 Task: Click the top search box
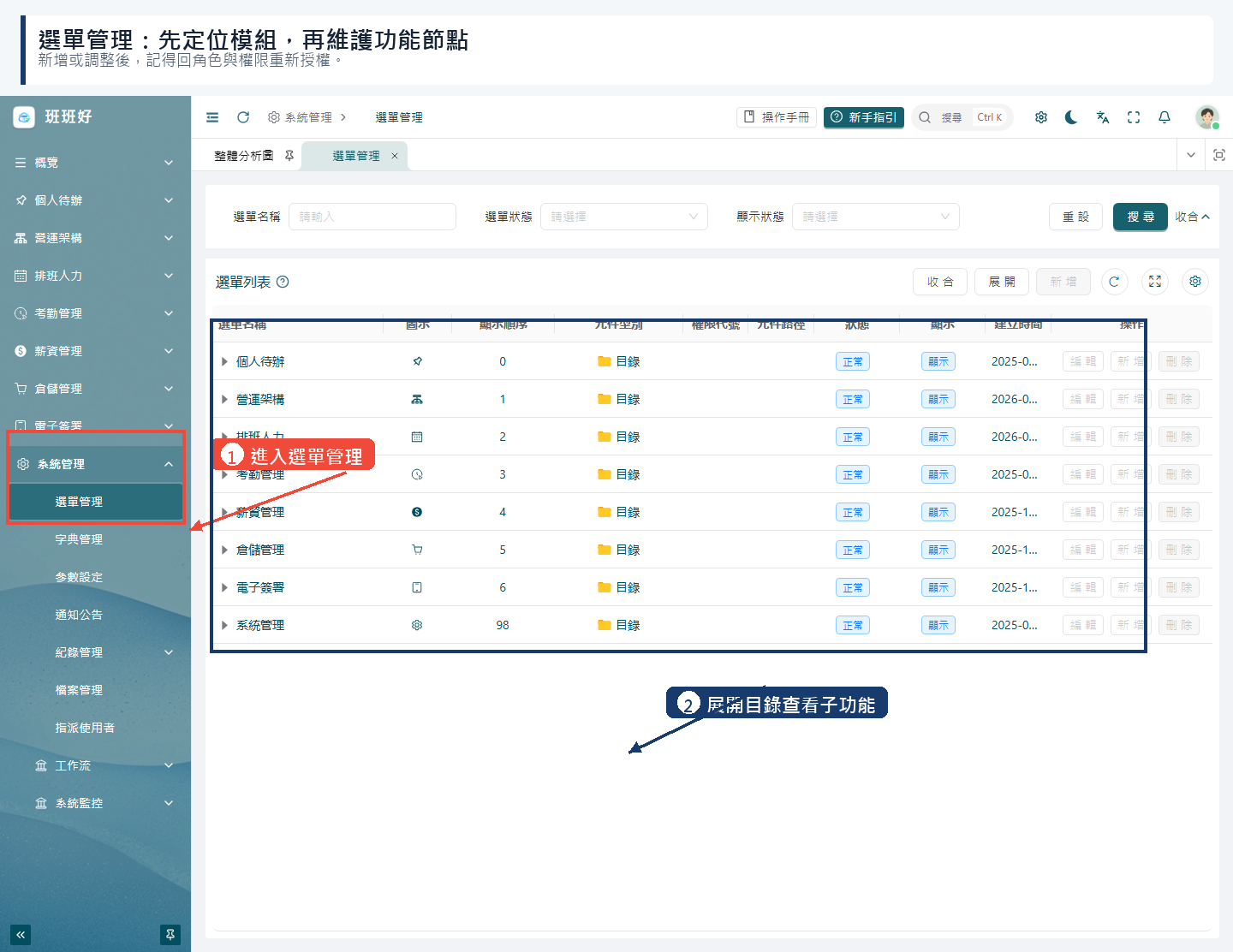point(962,117)
